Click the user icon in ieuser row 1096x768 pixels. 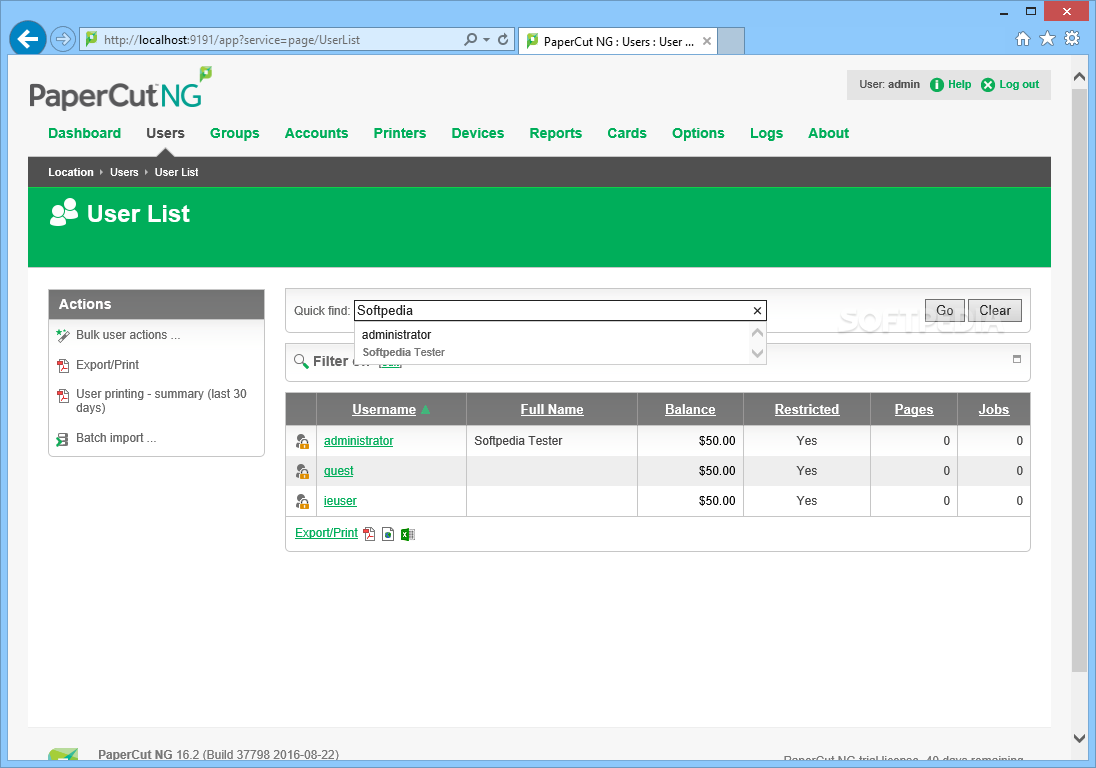pos(302,501)
